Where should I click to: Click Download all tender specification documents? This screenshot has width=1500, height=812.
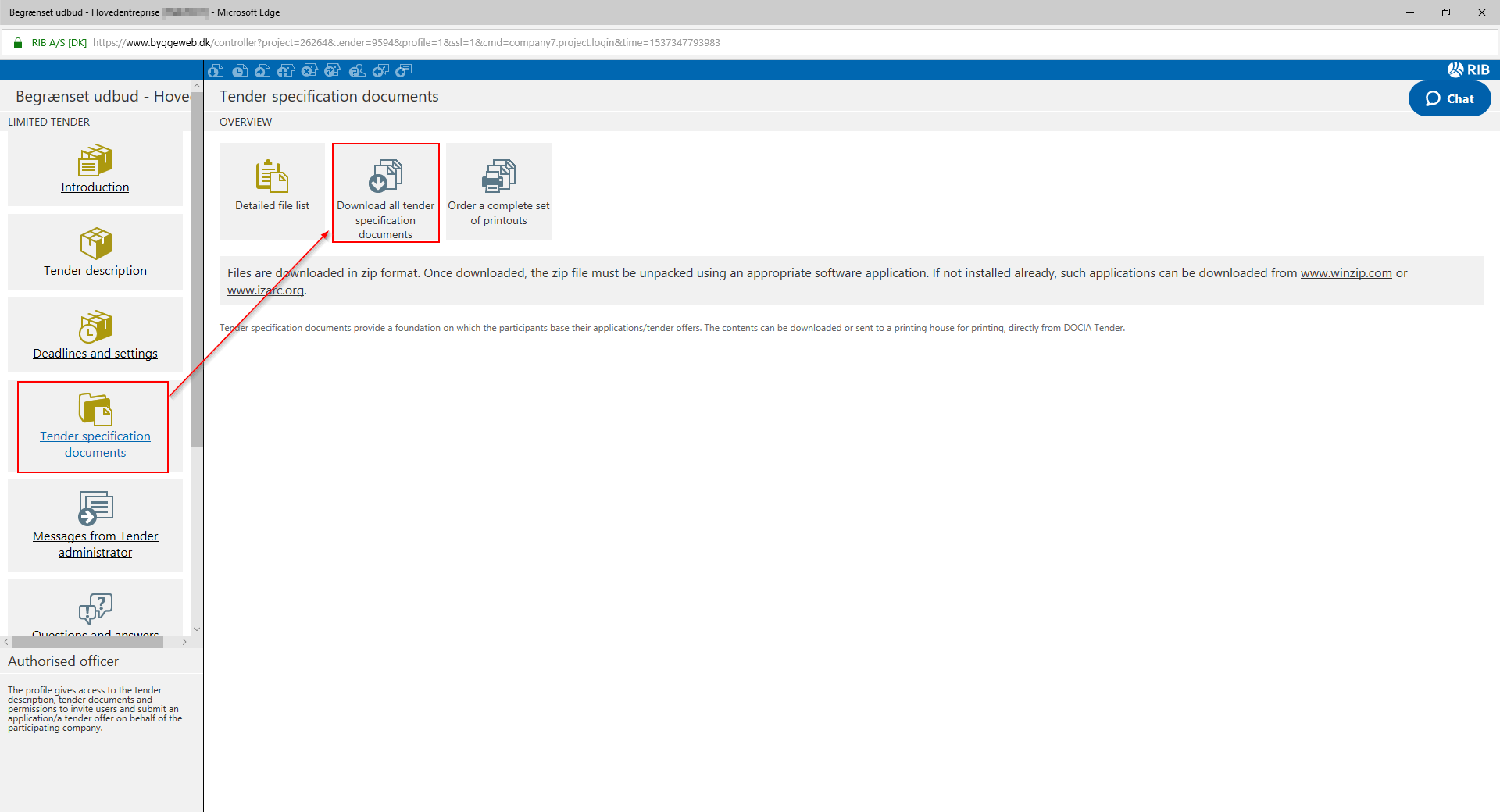click(385, 193)
